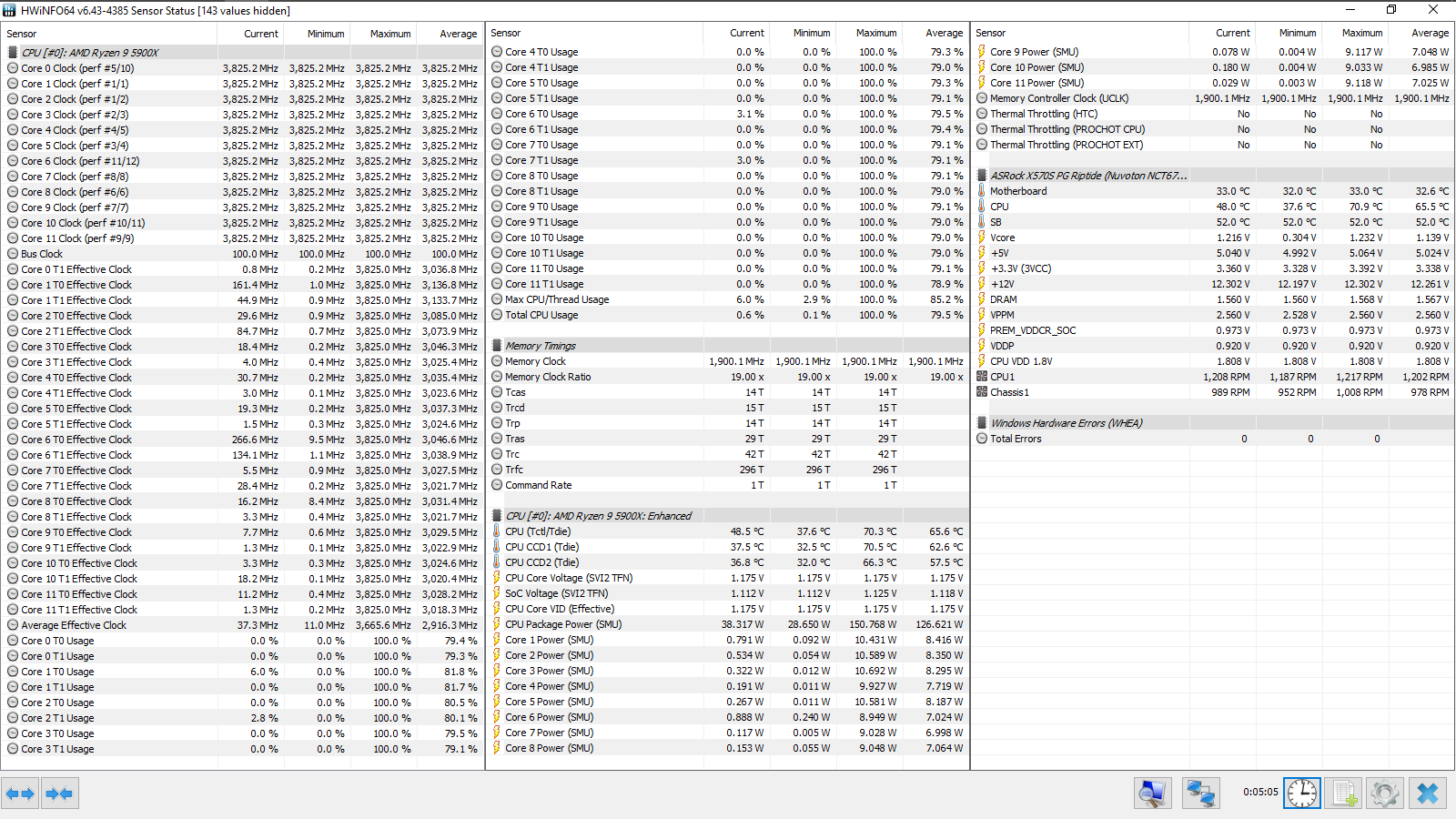The height and width of the screenshot is (819, 1456).
Task: Click the lightning icon beside Vcore
Action: (x=982, y=238)
